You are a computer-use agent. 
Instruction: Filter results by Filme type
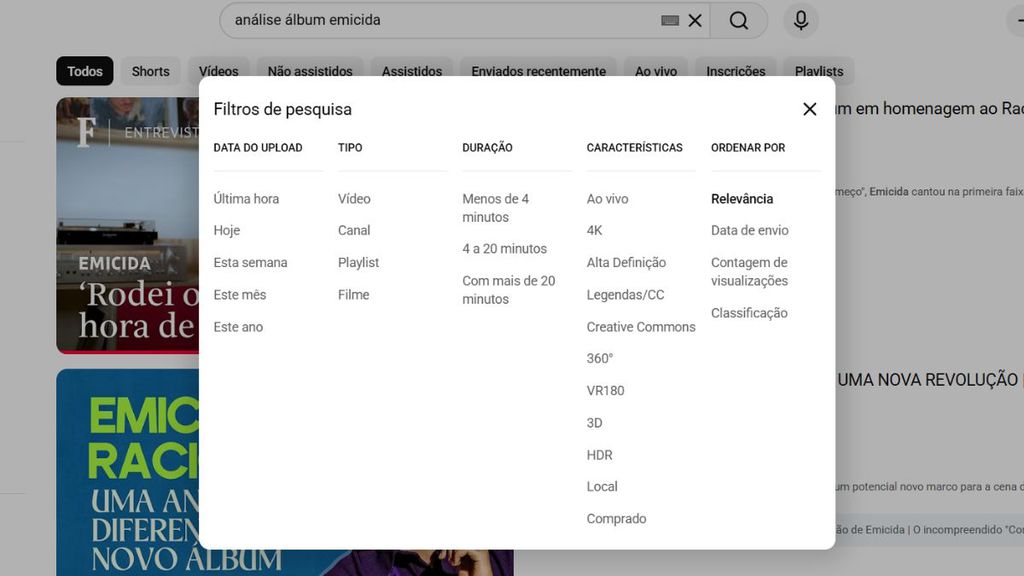point(354,294)
